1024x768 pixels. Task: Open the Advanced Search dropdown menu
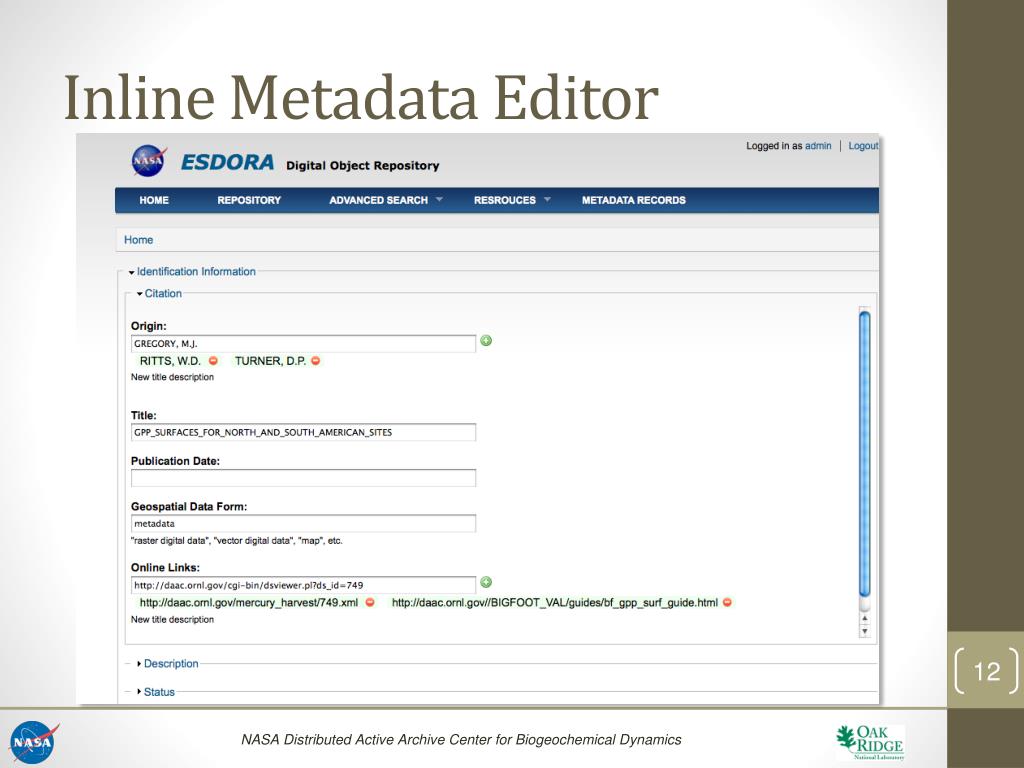pos(385,200)
